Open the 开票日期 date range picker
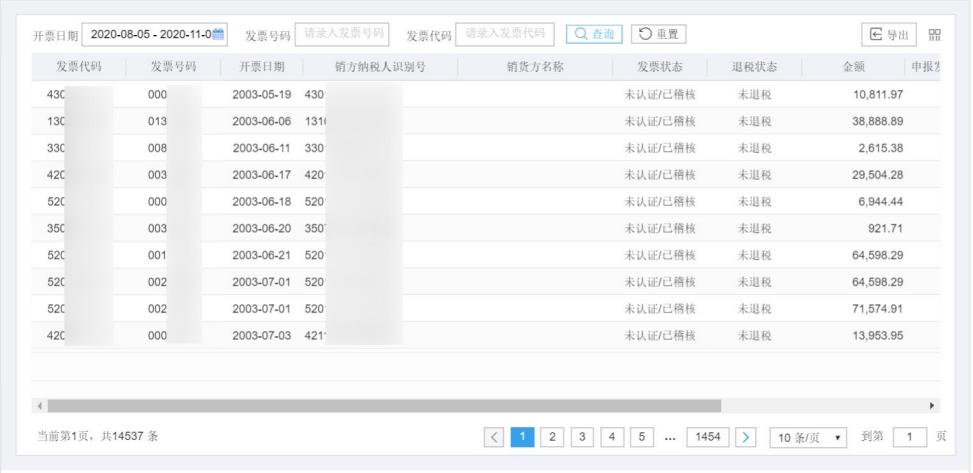The width and height of the screenshot is (973, 473). 148,35
